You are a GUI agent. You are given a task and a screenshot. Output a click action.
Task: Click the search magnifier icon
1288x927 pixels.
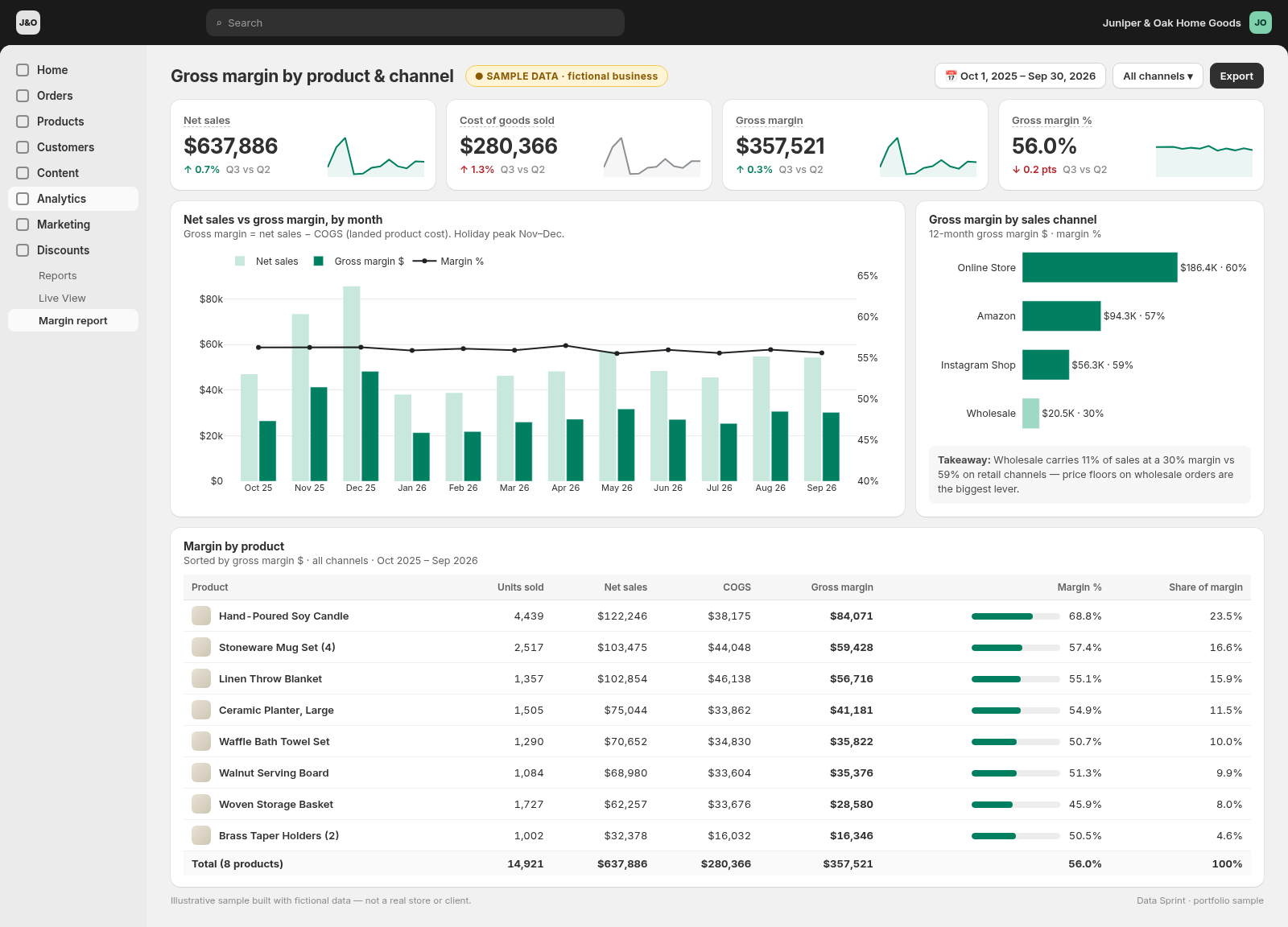(219, 23)
